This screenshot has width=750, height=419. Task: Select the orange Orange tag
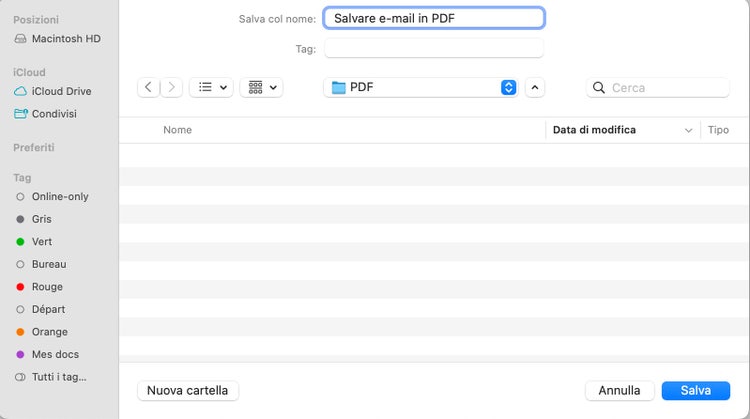pyautogui.click(x=49, y=332)
